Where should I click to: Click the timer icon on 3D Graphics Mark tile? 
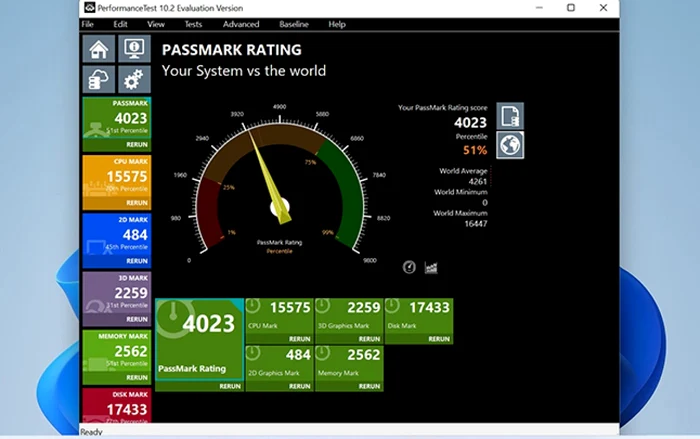coord(322,306)
